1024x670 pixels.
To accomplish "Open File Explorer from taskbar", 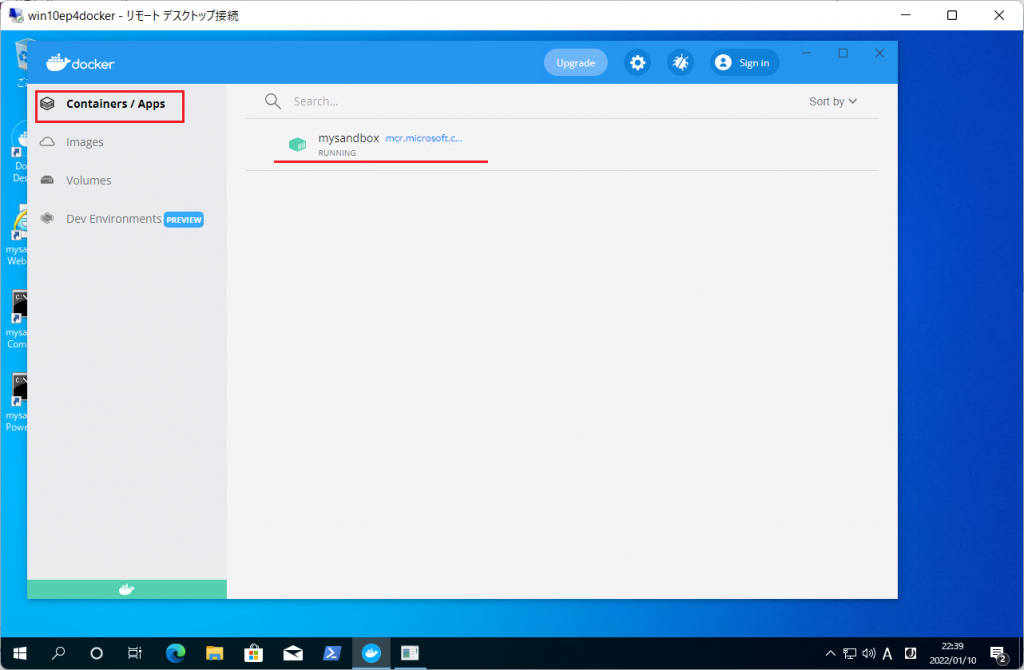I will click(x=214, y=653).
